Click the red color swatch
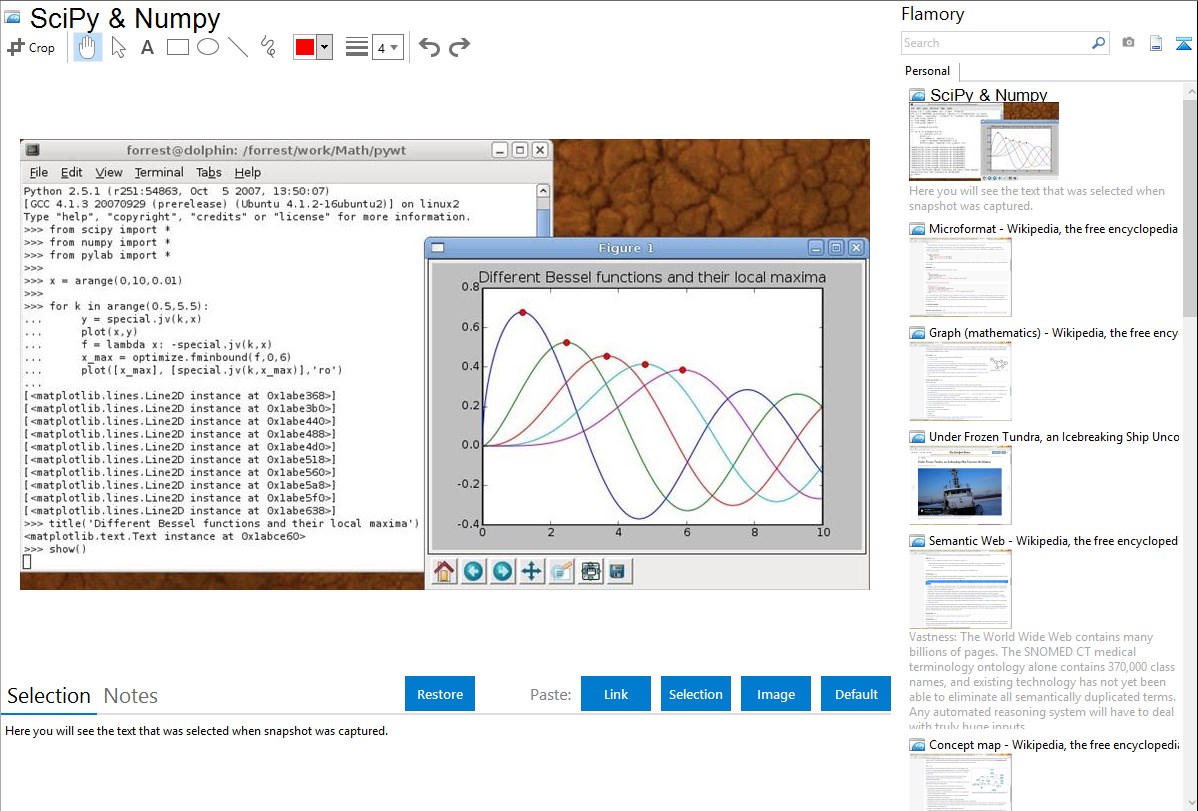The image size is (1198, 811). tap(305, 47)
